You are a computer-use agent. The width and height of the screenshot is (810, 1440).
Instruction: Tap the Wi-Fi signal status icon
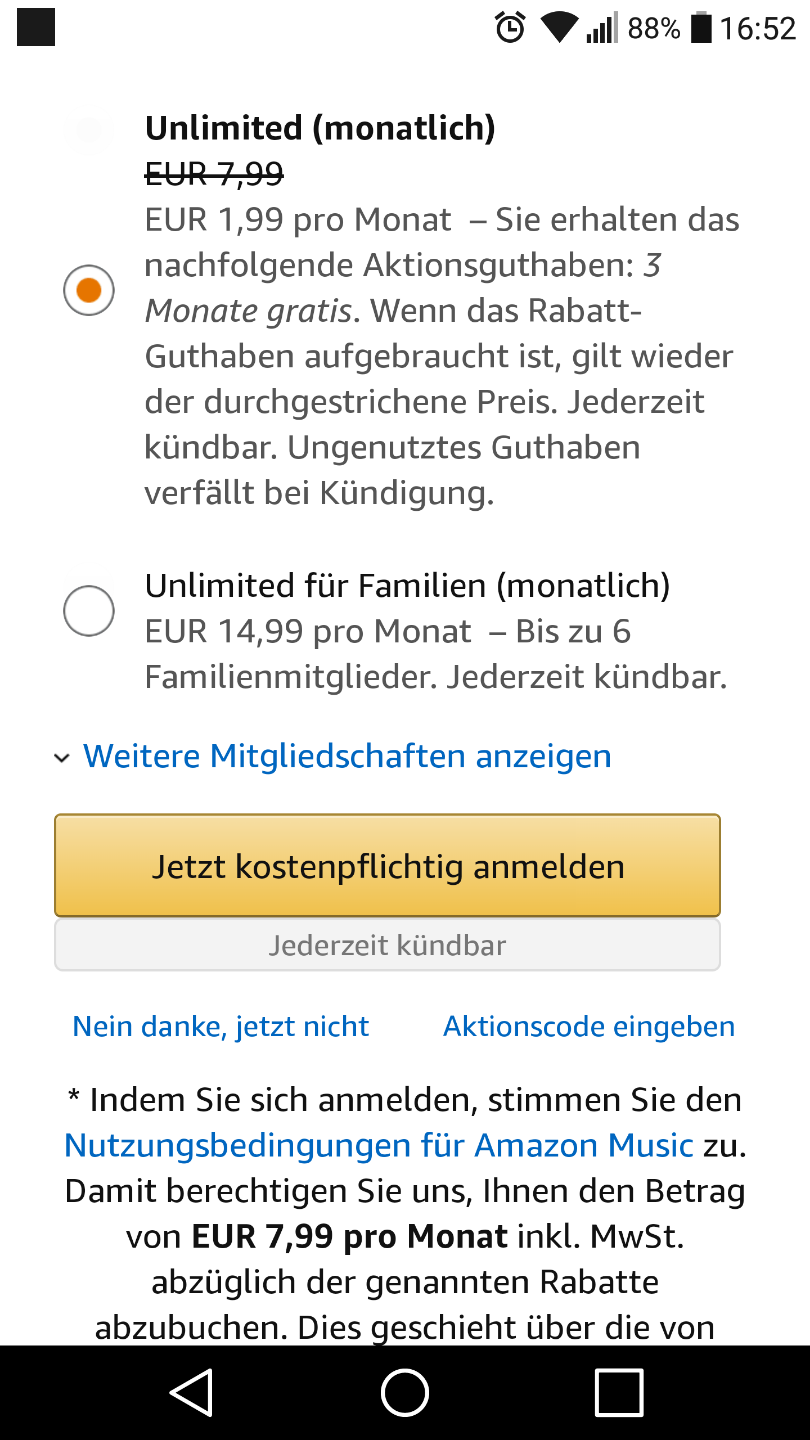[560, 28]
